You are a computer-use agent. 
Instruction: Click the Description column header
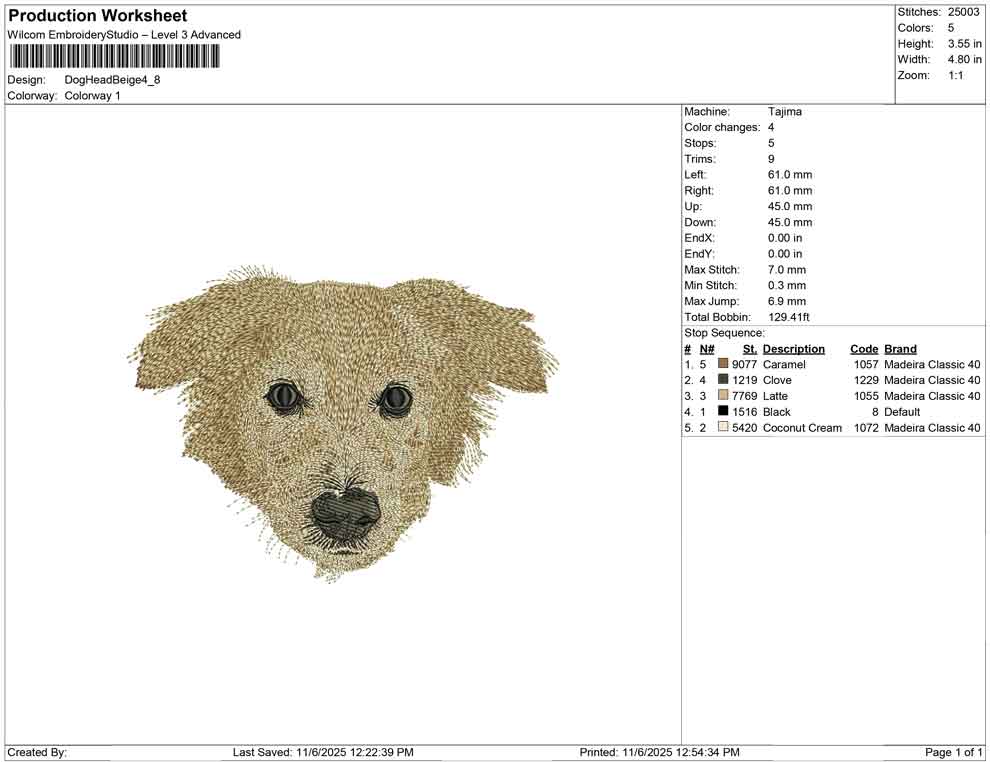click(793, 349)
